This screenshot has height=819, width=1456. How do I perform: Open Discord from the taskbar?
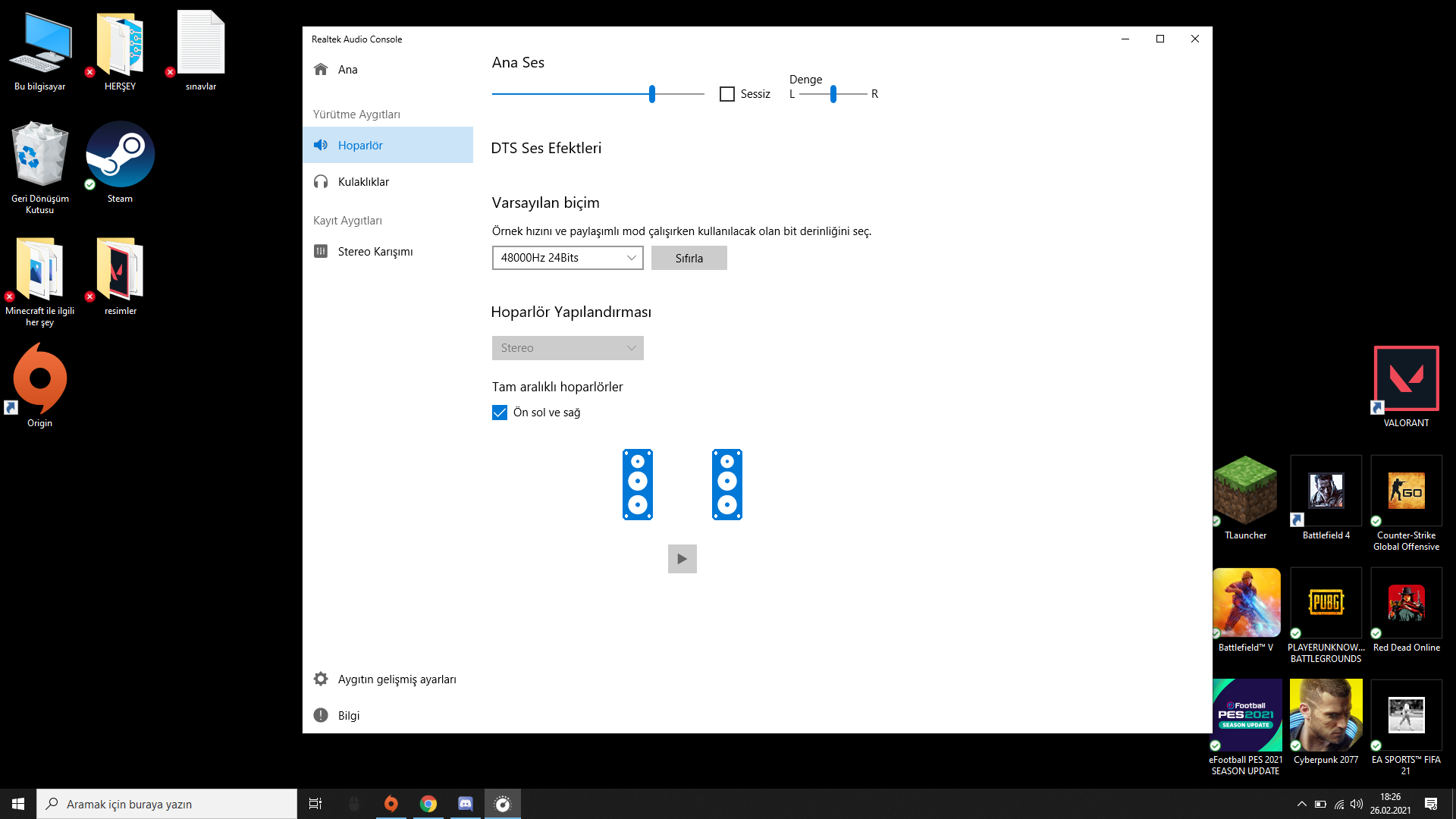(465, 804)
